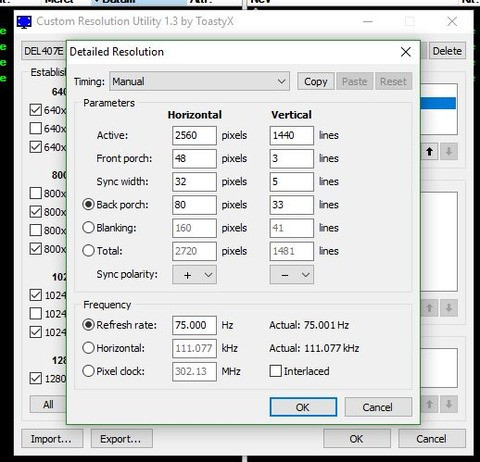Screen dimensions: 480x462
Task: Click the Delete button in main window
Action: pos(447,51)
